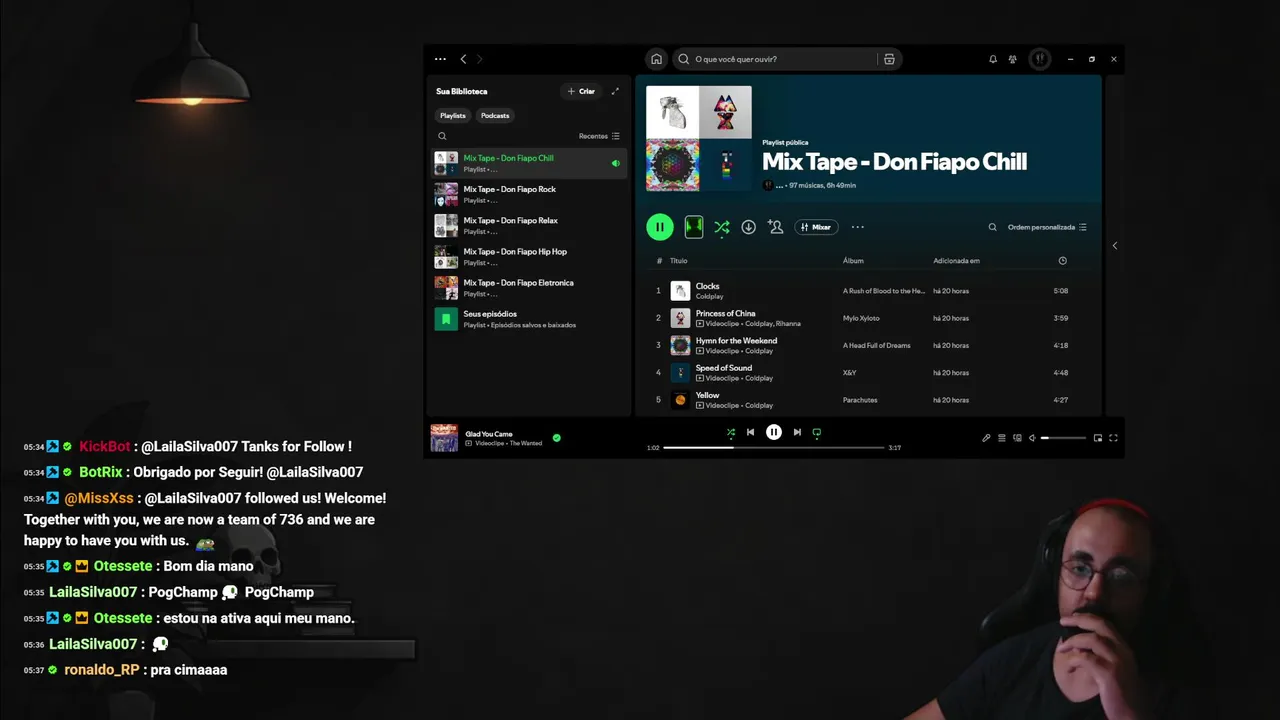This screenshot has width=1280, height=720.
Task: Go back with the left arrow
Action: tap(463, 59)
